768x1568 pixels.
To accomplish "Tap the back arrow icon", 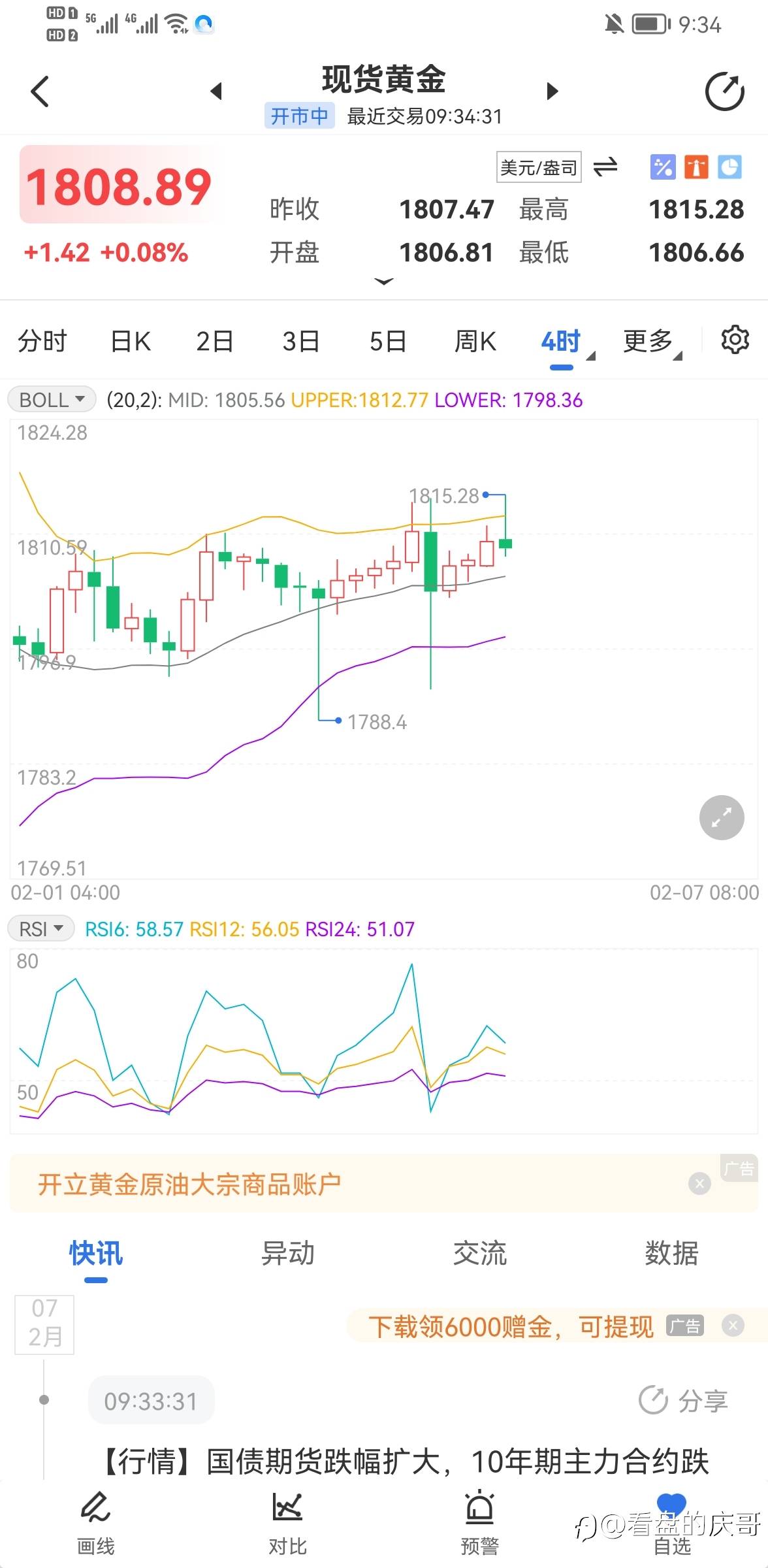I will pyautogui.click(x=40, y=91).
